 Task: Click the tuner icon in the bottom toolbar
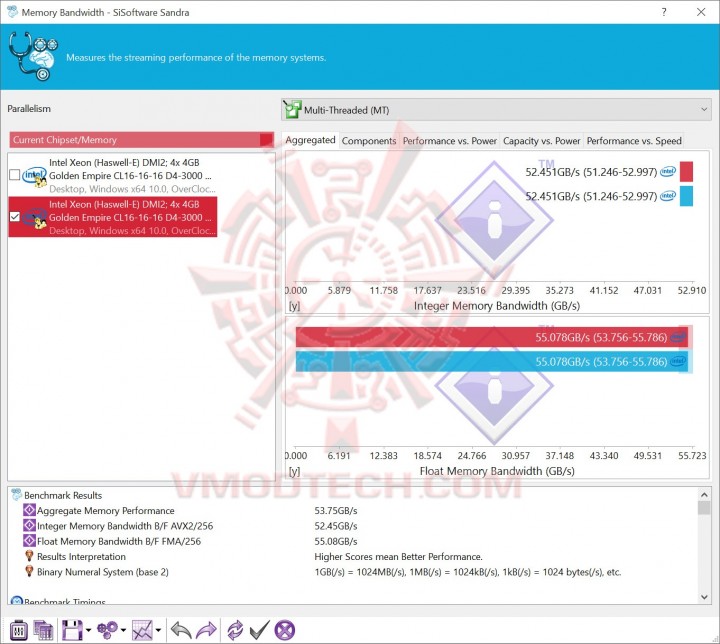coord(19,630)
